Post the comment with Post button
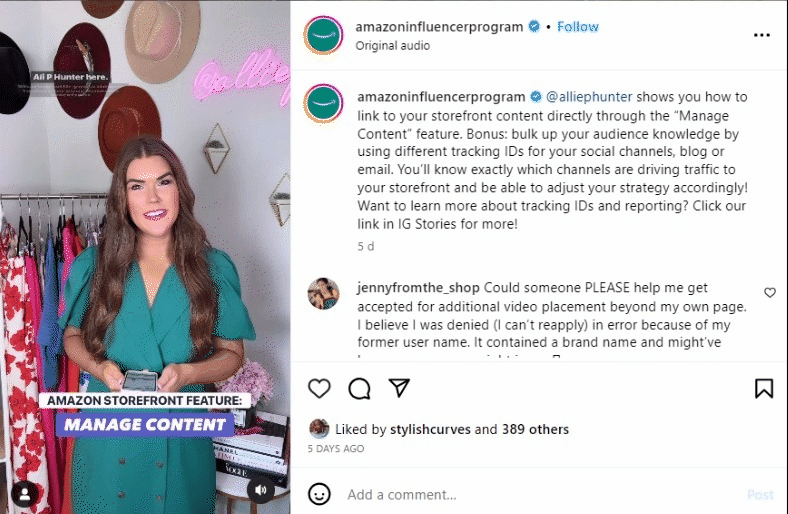788x514 pixels. [760, 495]
